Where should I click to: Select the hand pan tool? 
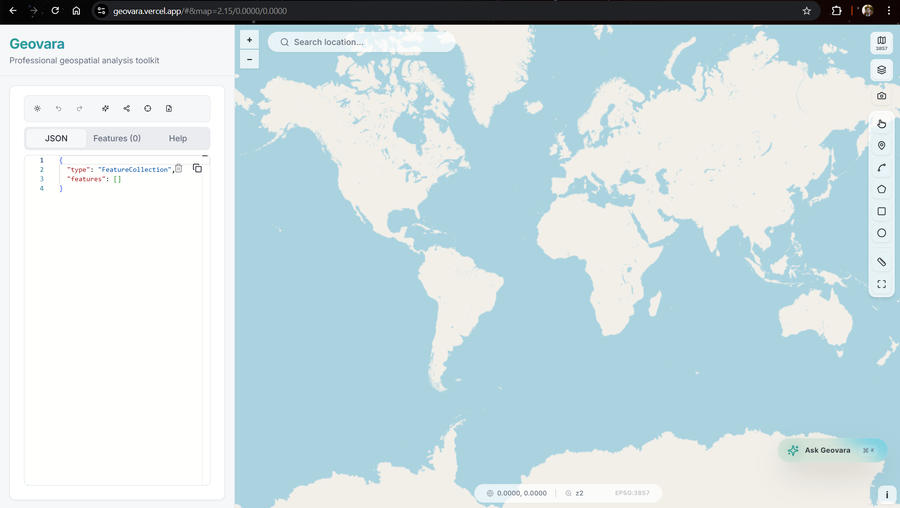[882, 123]
